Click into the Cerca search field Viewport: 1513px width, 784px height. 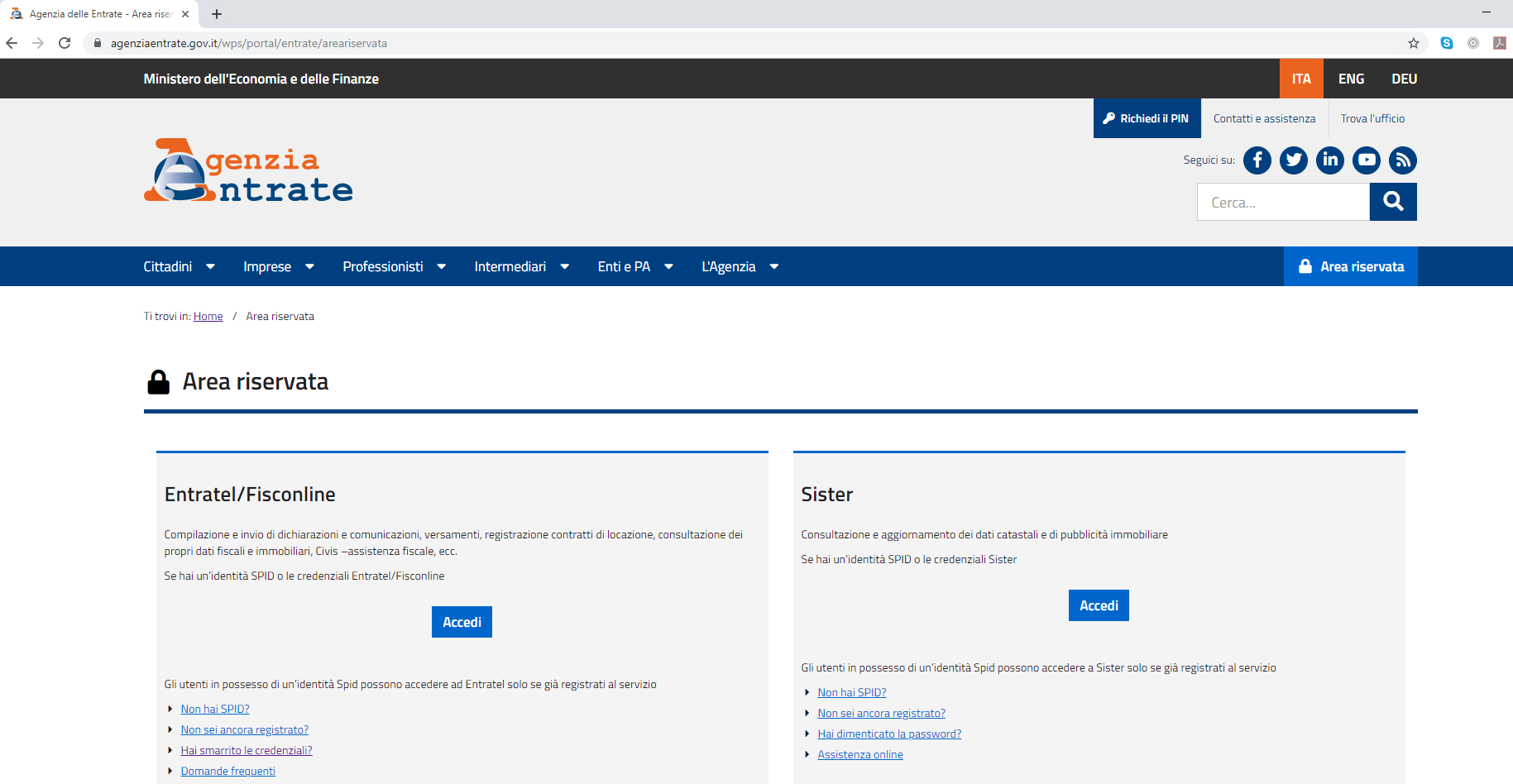[1283, 202]
